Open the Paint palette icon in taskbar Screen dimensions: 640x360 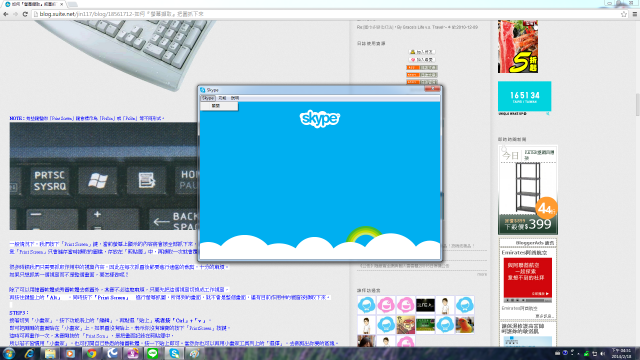tap(195, 353)
